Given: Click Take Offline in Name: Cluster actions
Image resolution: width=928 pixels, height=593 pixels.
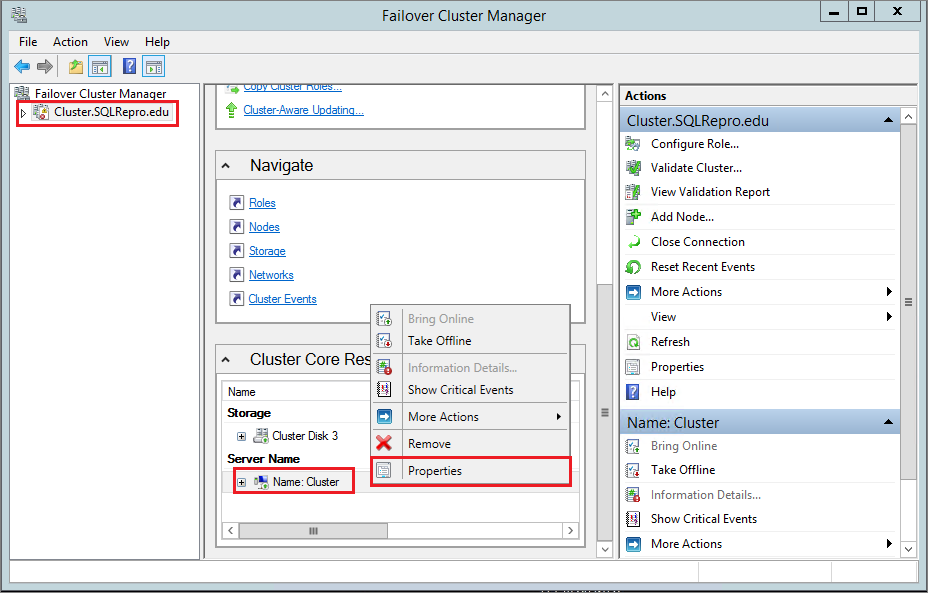Looking at the screenshot, I should pos(683,470).
